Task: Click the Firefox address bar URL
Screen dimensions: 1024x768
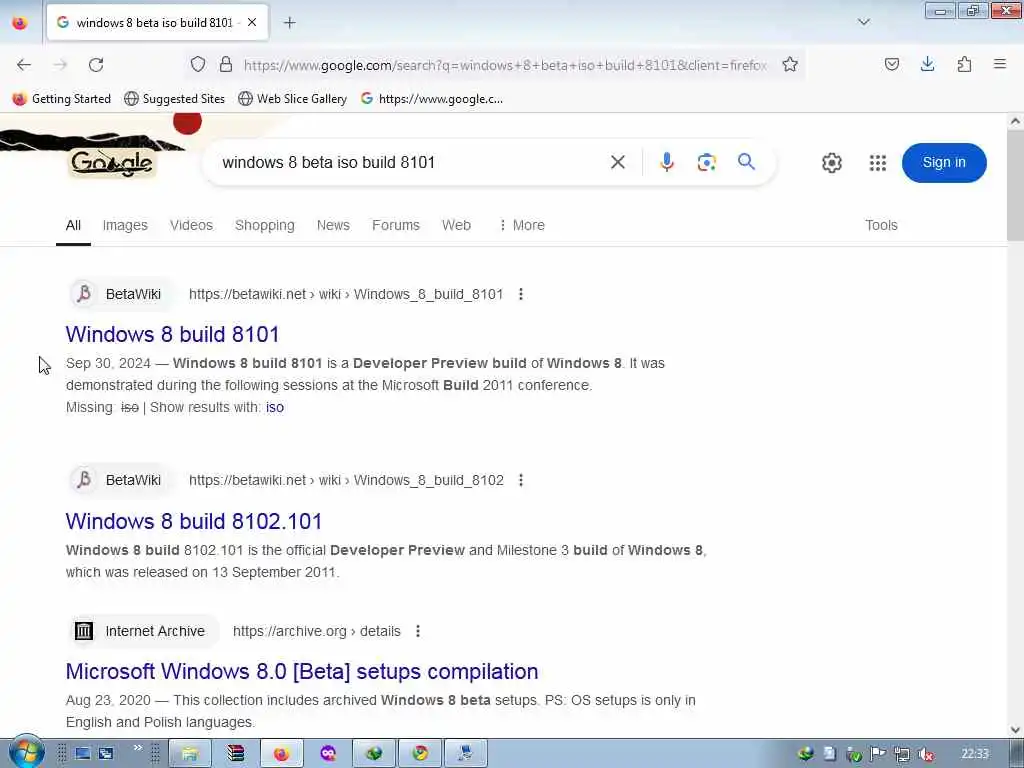Action: click(505, 65)
